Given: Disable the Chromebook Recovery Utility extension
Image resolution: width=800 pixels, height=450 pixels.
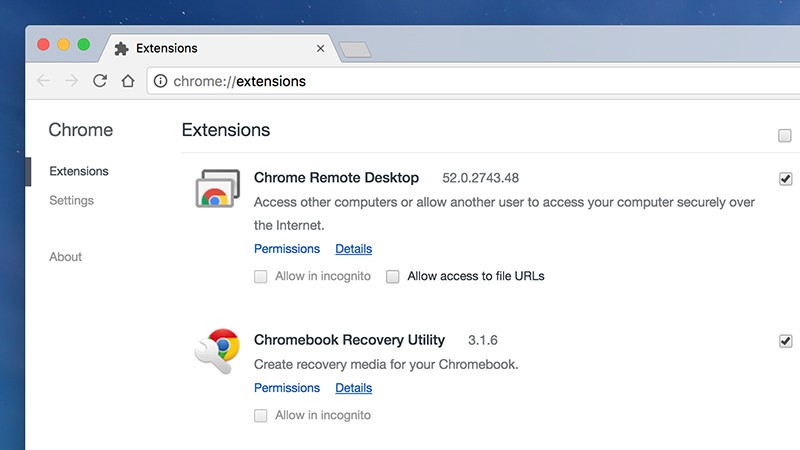Looking at the screenshot, I should point(785,341).
